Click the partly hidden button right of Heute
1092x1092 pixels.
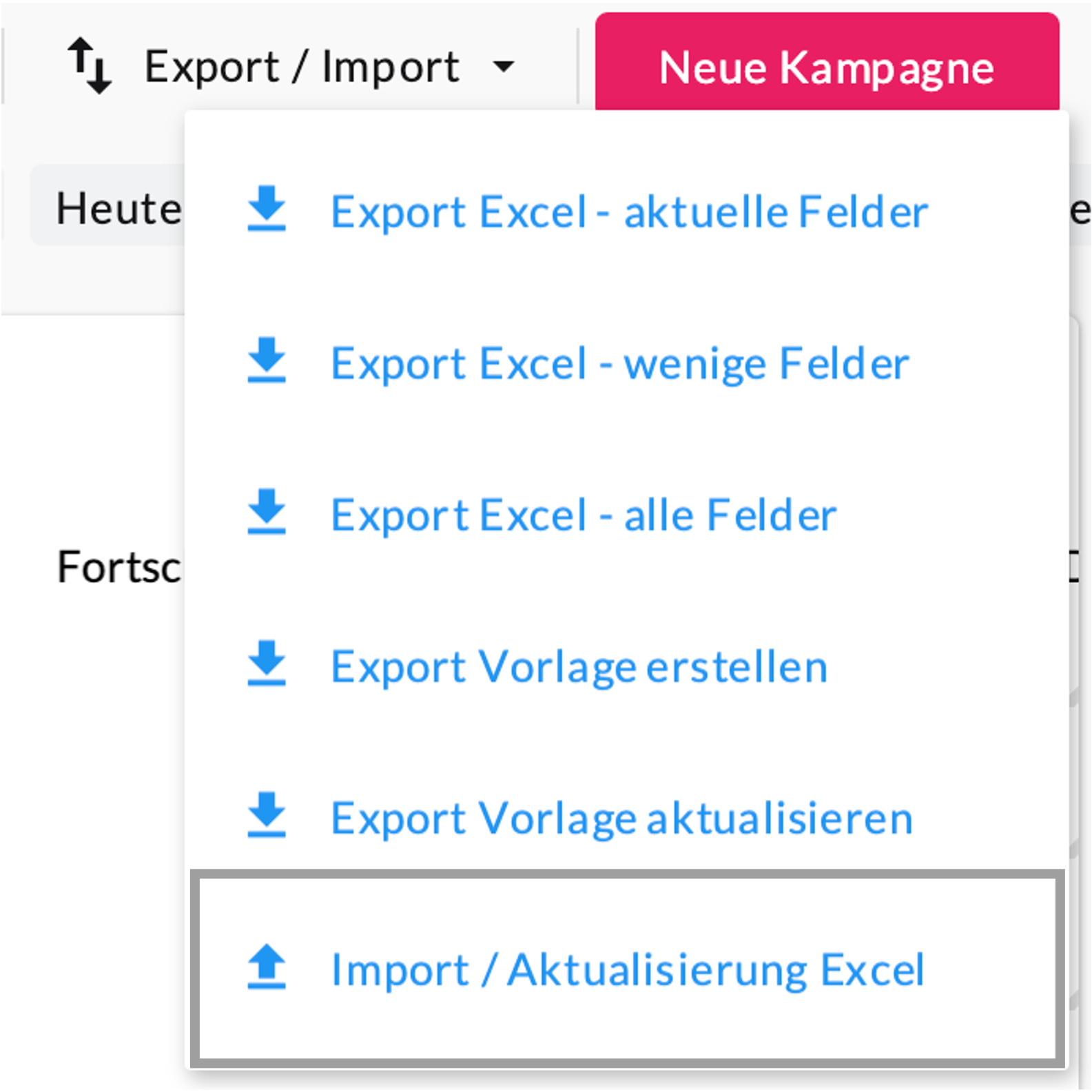[x=1080, y=210]
